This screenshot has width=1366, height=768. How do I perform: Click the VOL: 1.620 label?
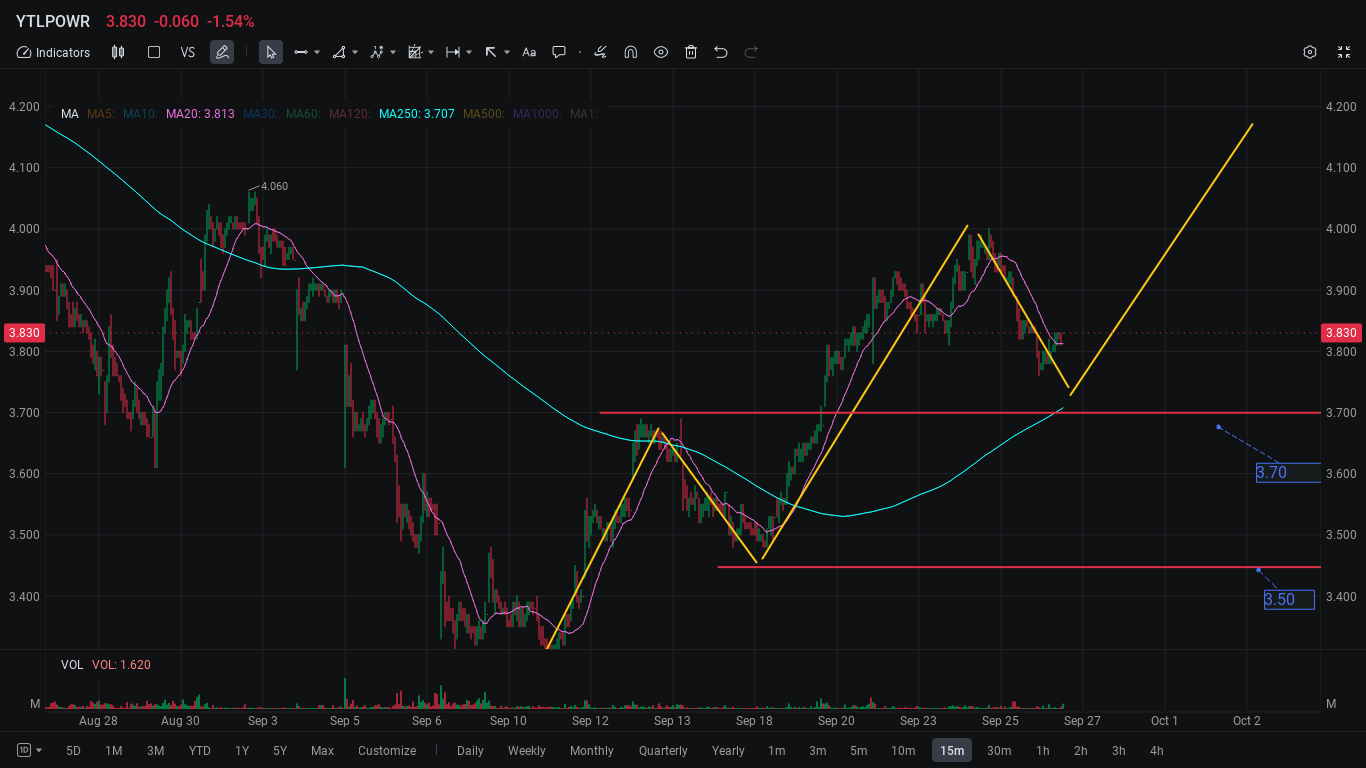(121, 665)
